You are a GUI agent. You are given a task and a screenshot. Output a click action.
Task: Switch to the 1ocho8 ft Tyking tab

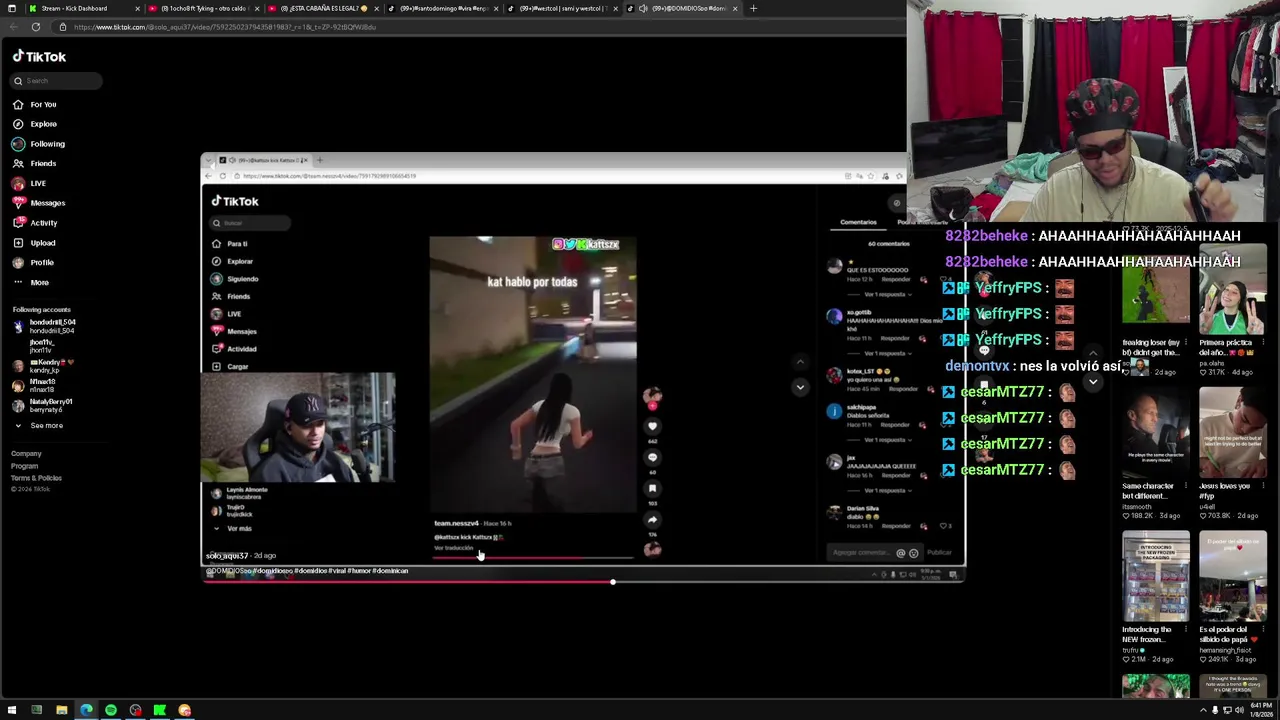205,8
